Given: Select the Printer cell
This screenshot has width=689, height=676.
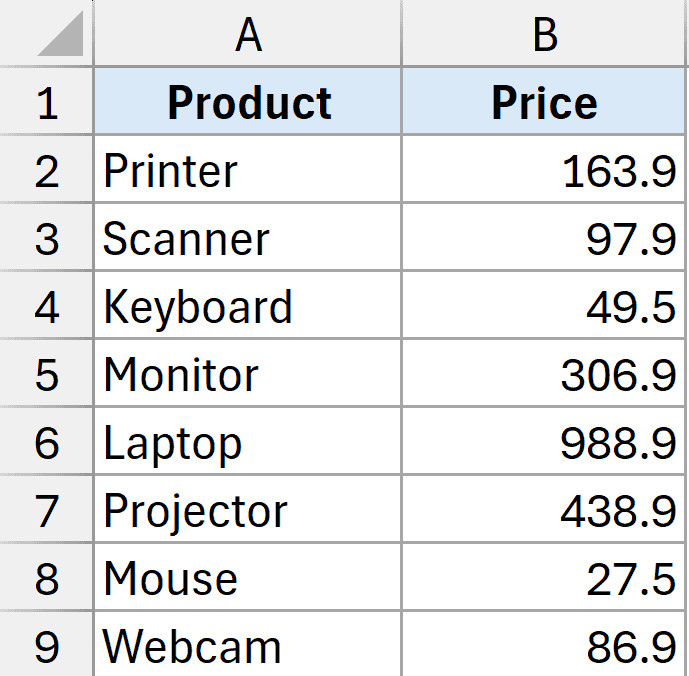Looking at the screenshot, I should point(248,171).
